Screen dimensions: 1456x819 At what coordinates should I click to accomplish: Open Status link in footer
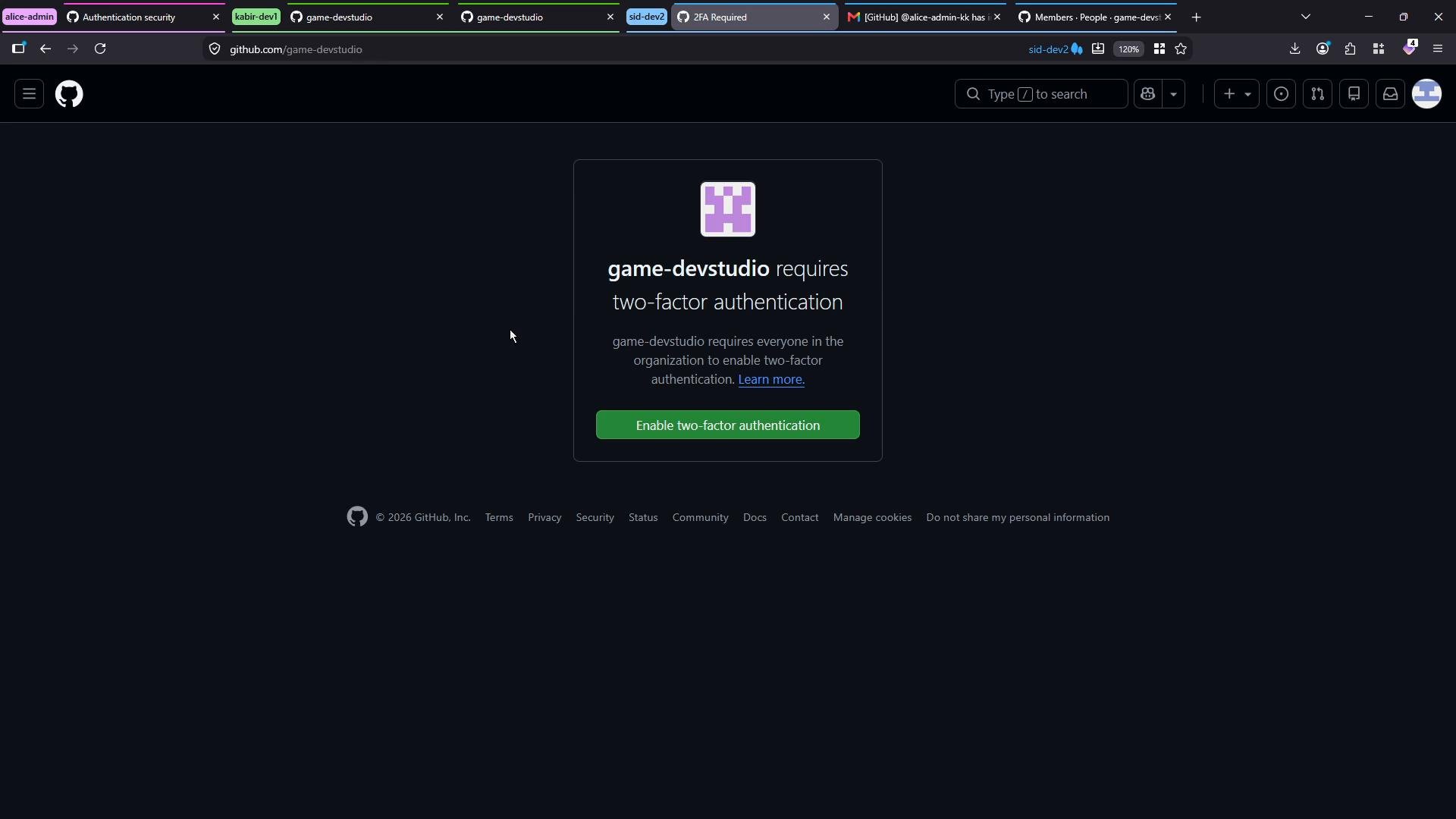[x=643, y=517]
